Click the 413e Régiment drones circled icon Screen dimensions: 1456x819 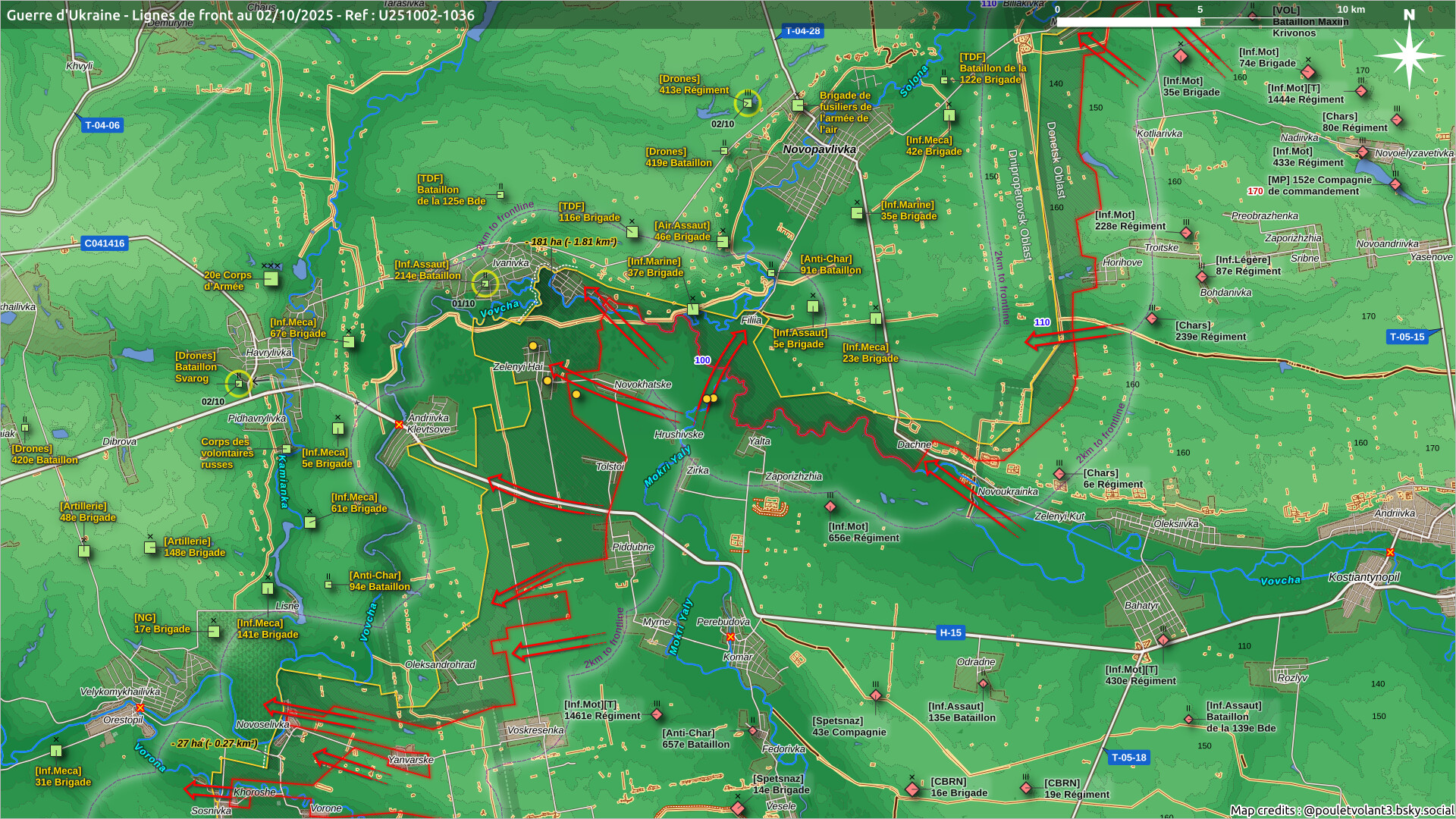[748, 103]
